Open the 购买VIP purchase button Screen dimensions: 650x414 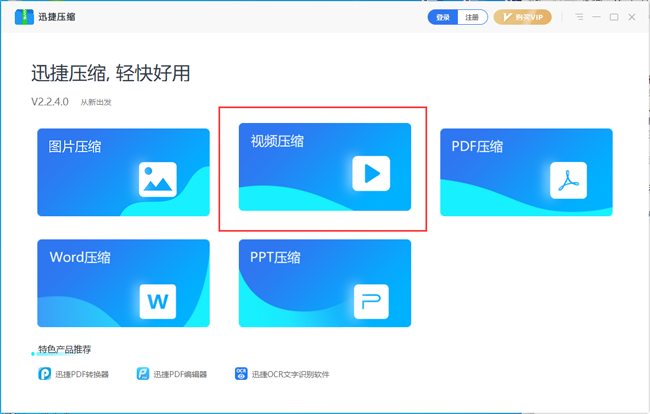click(x=523, y=17)
